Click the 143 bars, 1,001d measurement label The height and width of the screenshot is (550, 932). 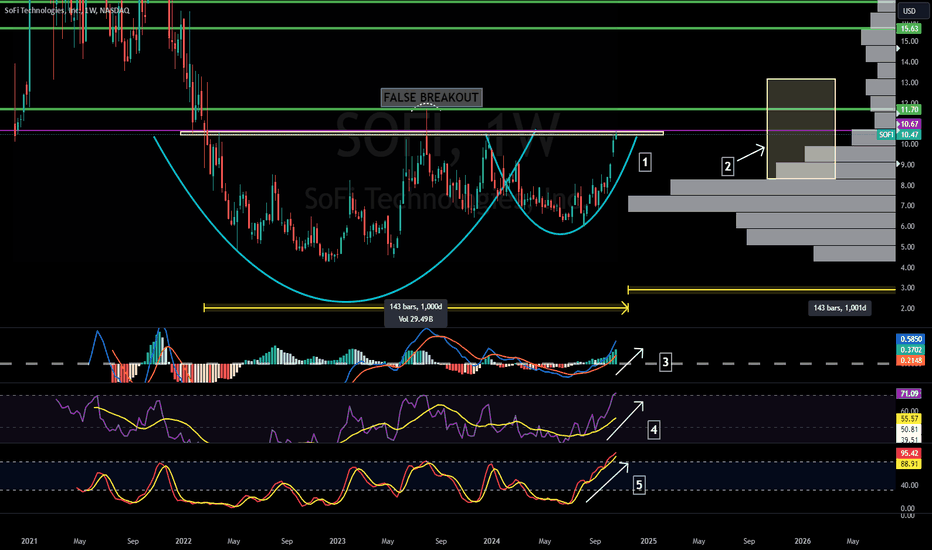click(839, 308)
